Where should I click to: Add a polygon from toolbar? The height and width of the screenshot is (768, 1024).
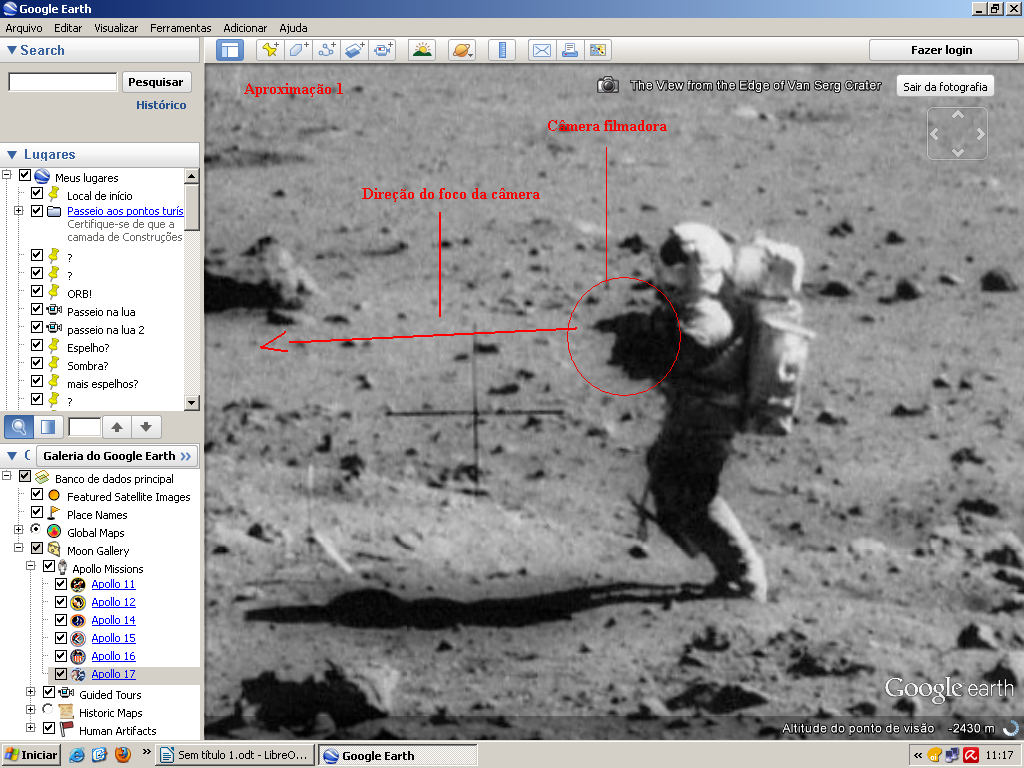pos(298,50)
